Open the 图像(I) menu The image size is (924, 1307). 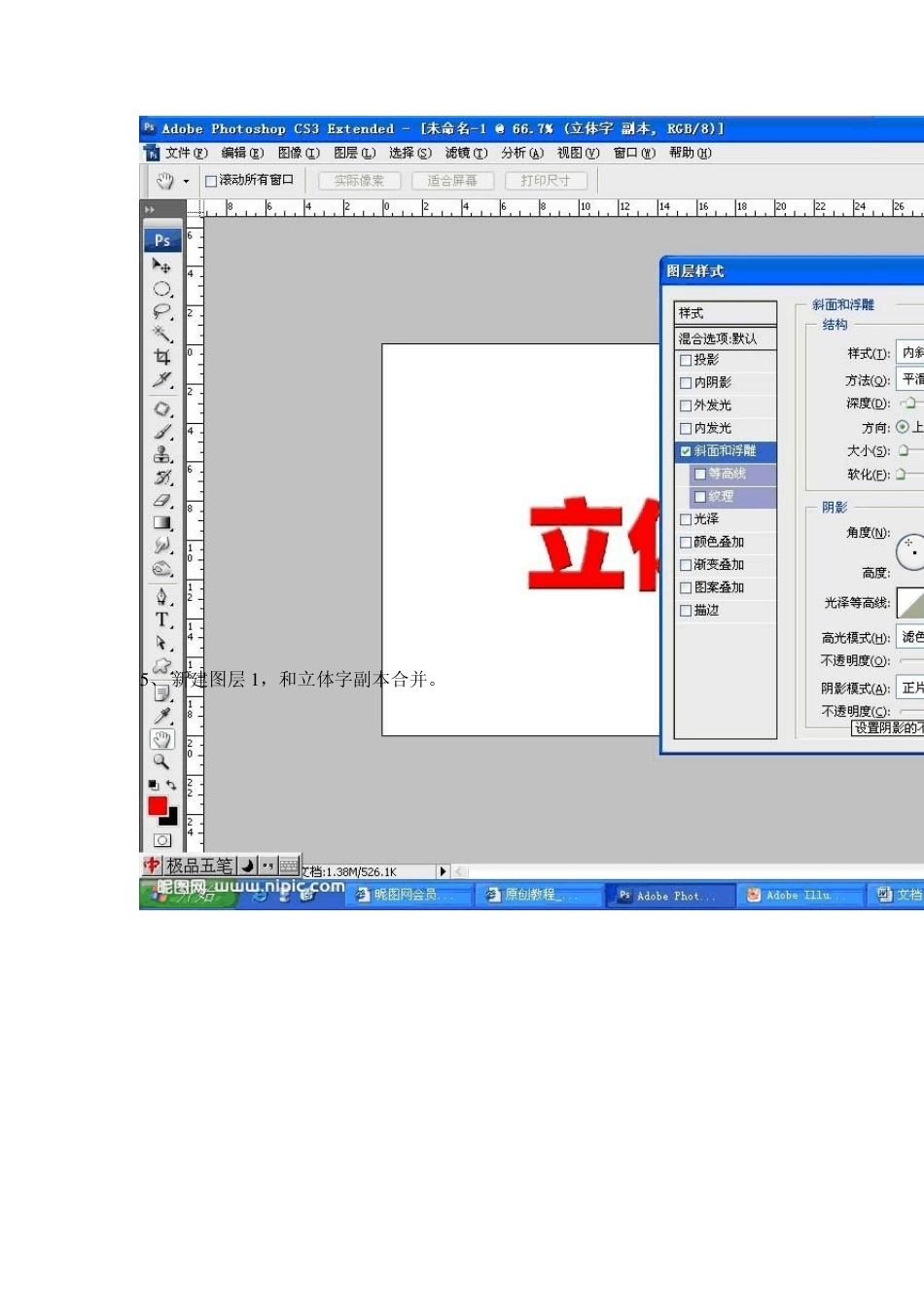299,153
